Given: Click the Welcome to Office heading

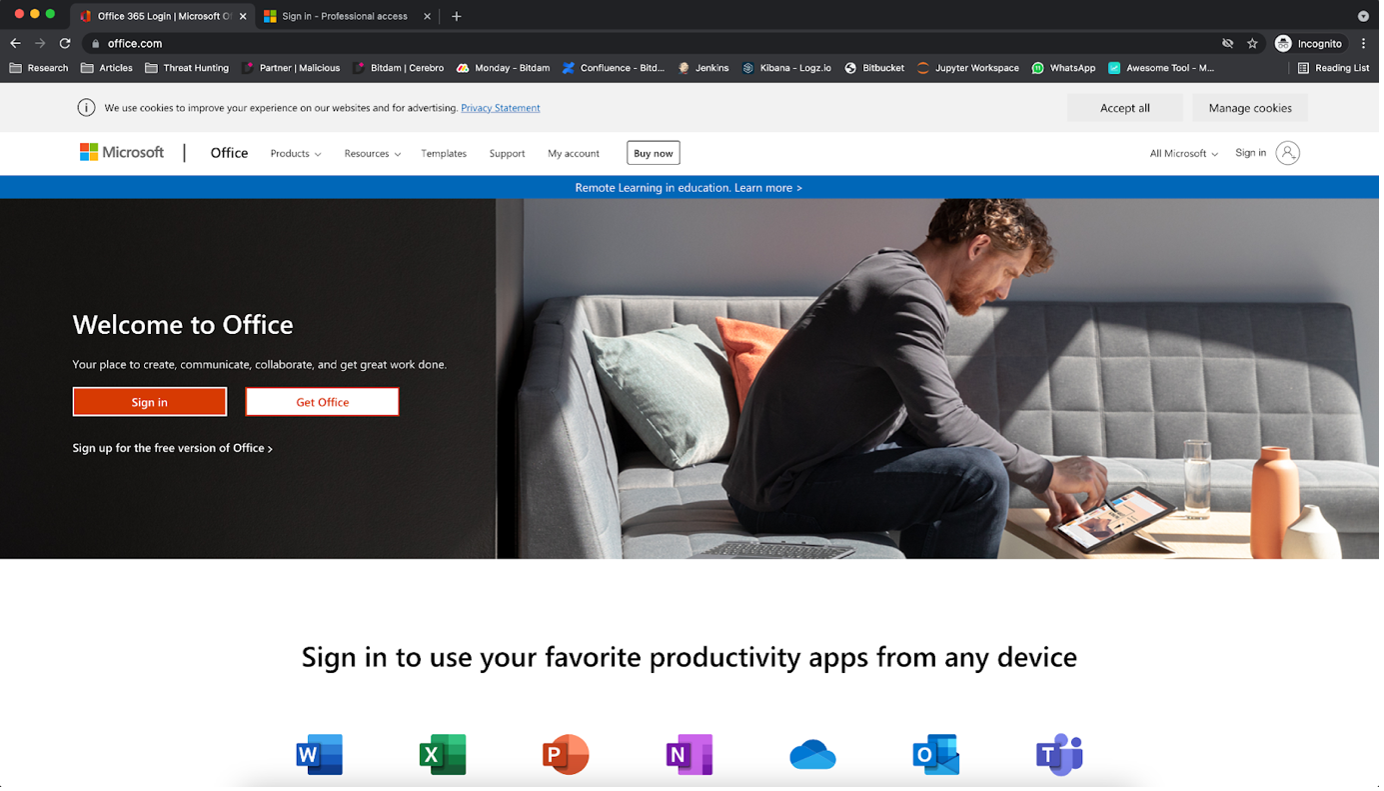Looking at the screenshot, I should [x=184, y=326].
